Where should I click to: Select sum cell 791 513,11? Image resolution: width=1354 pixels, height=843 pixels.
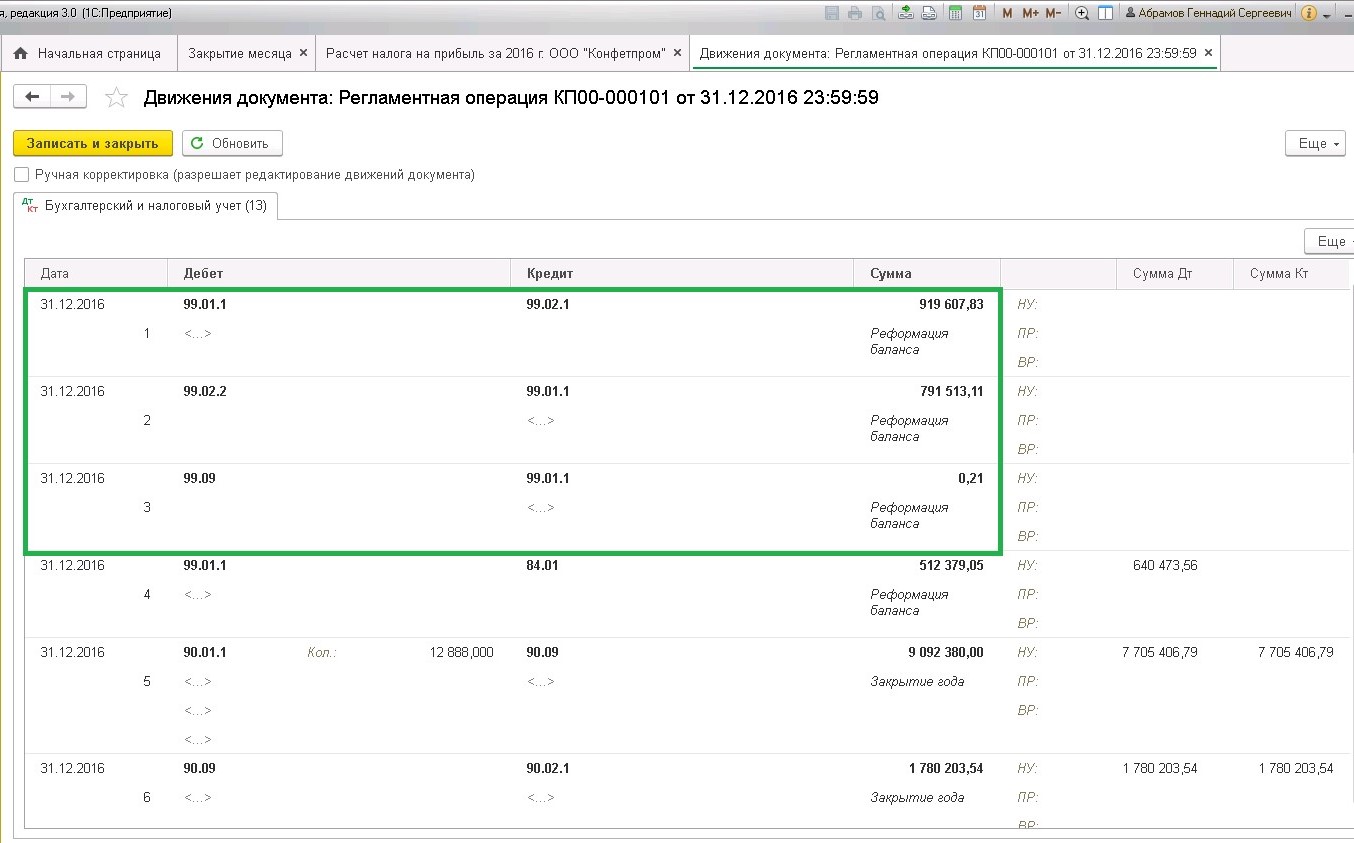pos(951,392)
